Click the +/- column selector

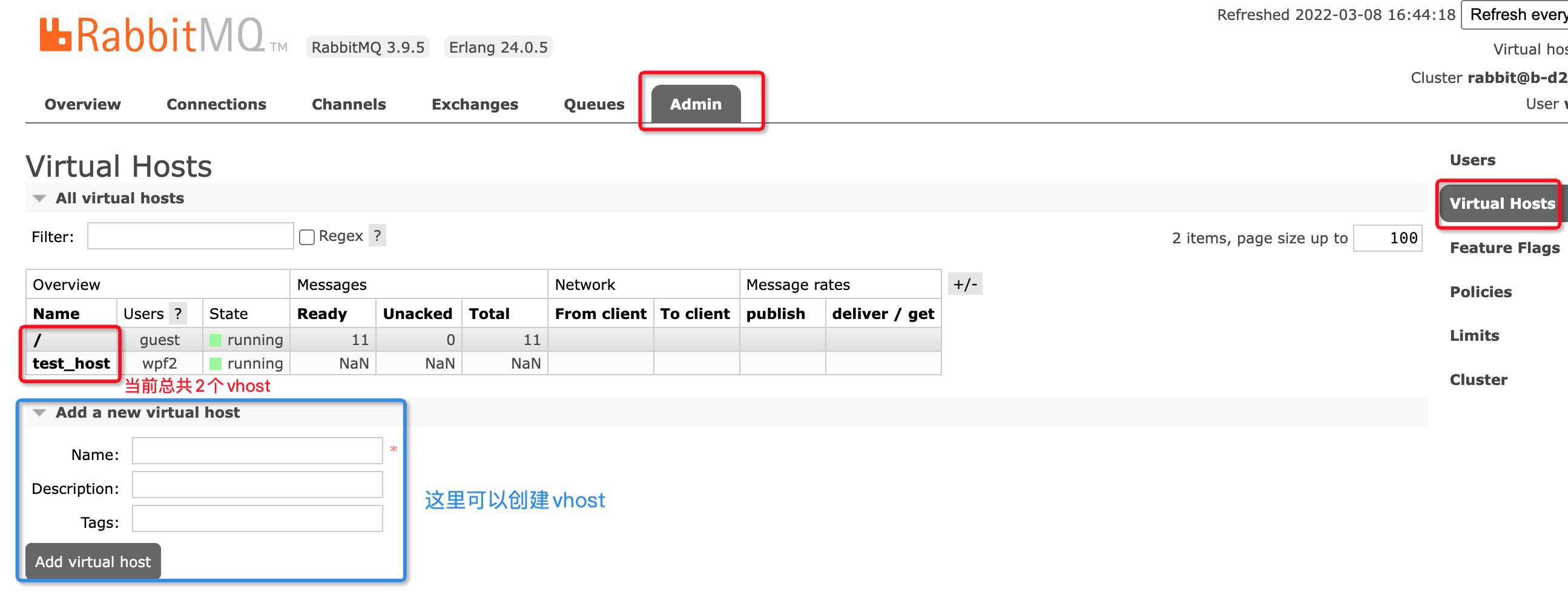967,283
